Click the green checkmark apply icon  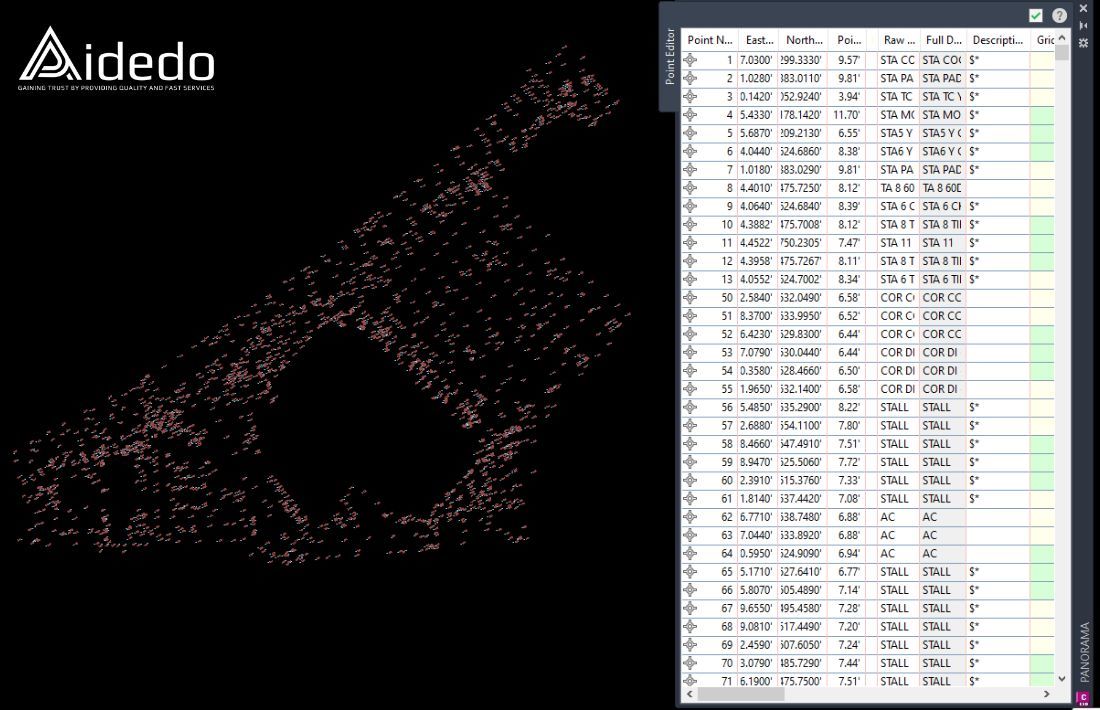click(1035, 15)
